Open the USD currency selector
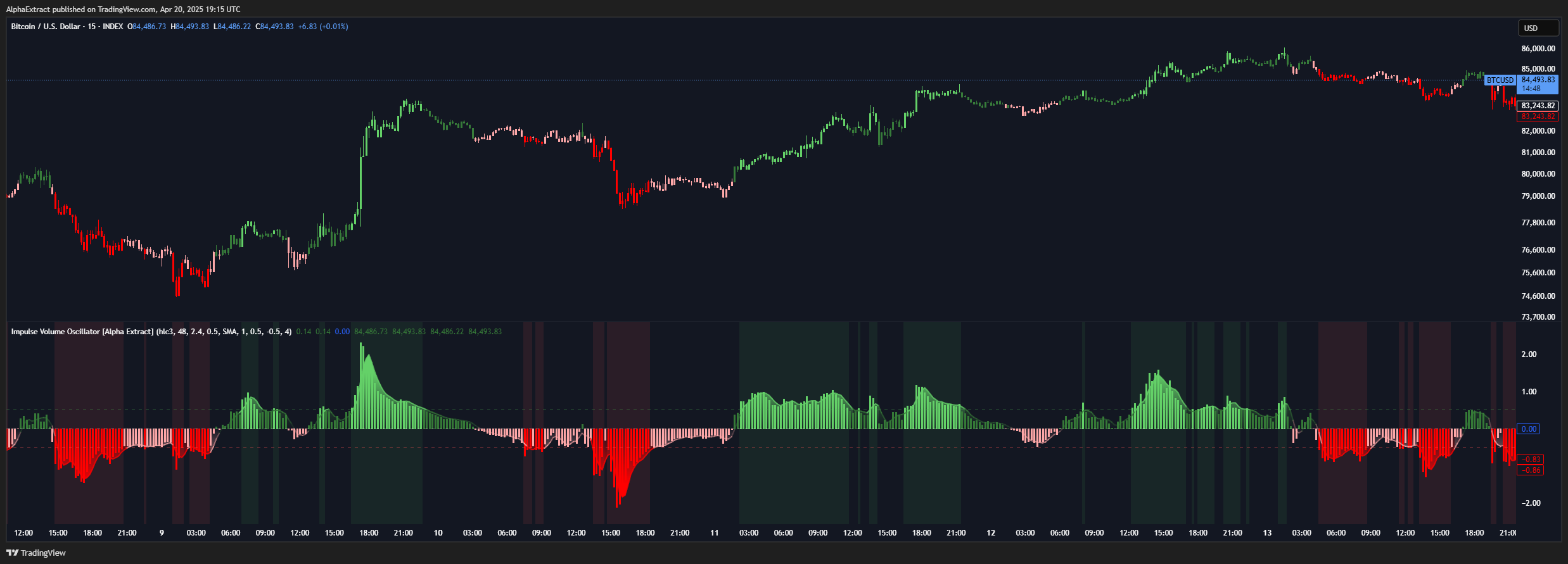 pos(1538,28)
